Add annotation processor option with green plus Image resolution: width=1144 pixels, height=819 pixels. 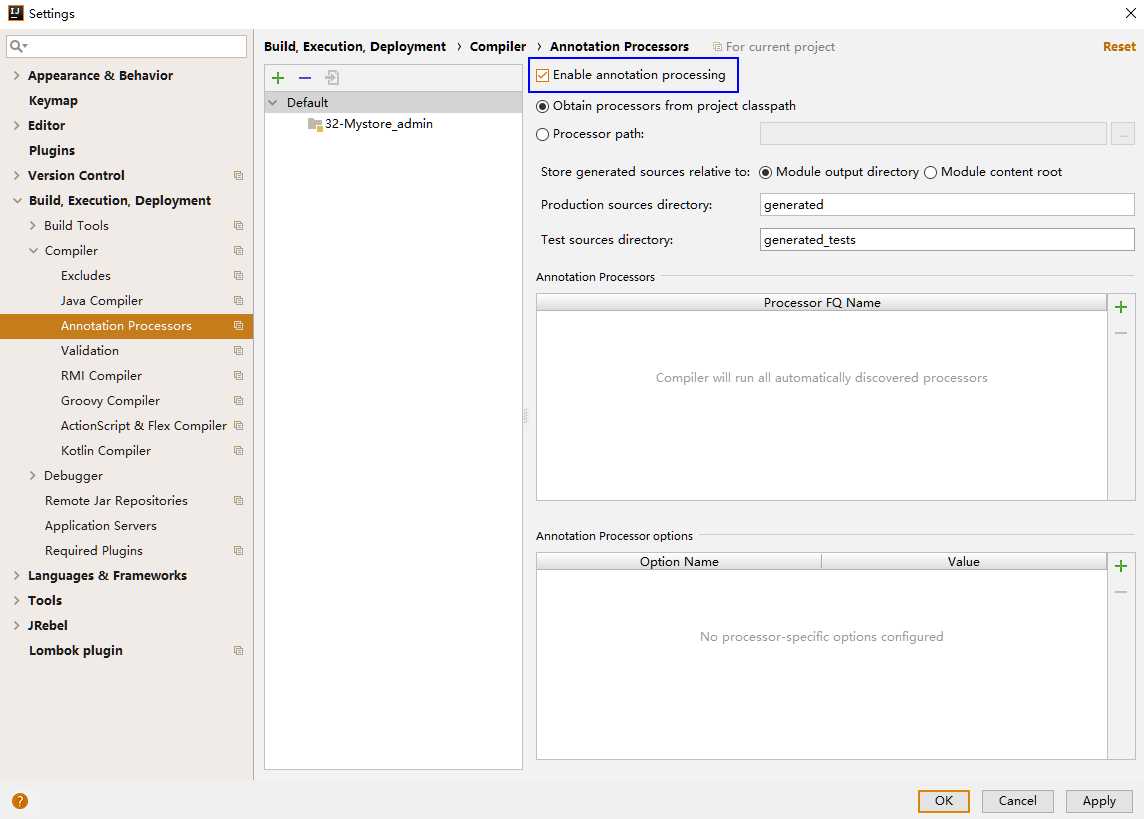(1121, 566)
